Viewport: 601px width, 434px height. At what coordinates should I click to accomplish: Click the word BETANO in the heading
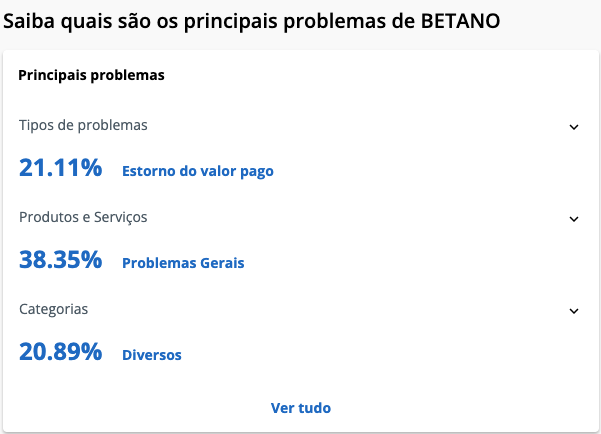pos(460,21)
